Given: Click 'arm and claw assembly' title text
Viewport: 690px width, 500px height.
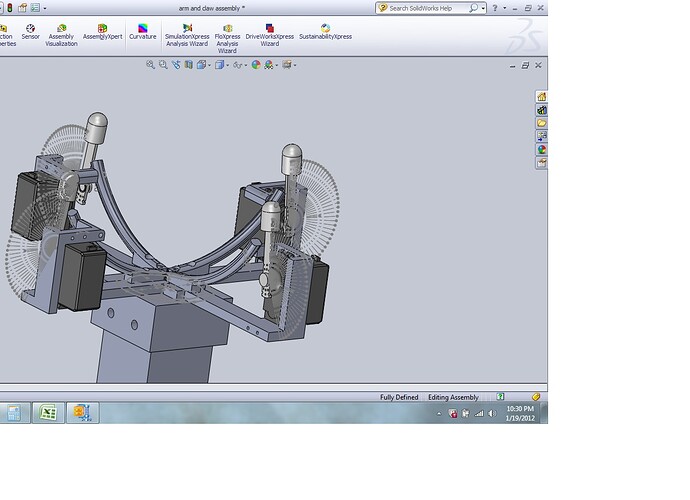Looking at the screenshot, I should tap(212, 8).
